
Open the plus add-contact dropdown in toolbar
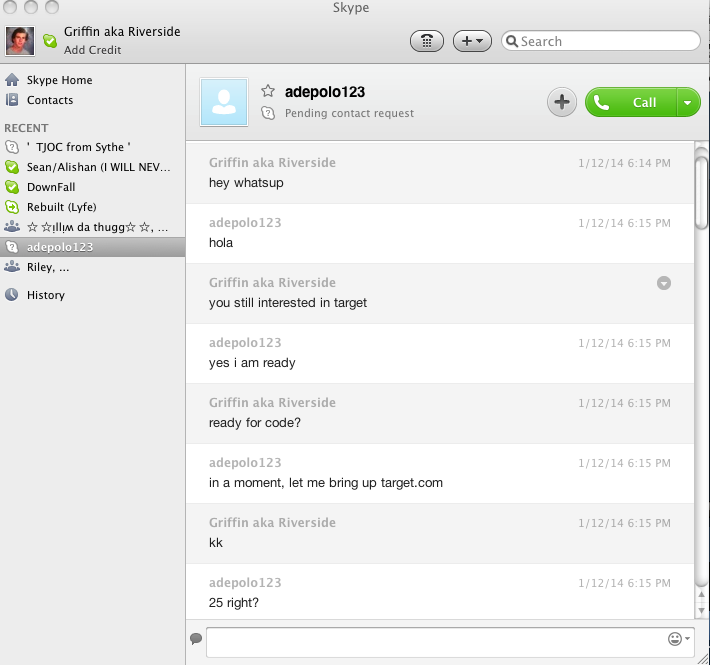pos(472,41)
